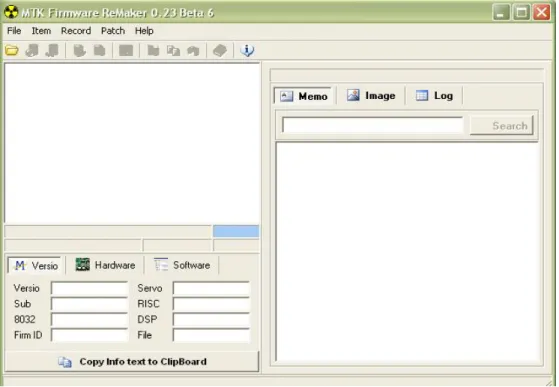The image size is (559, 387).
Task: Open the Record menu
Action: [76, 31]
